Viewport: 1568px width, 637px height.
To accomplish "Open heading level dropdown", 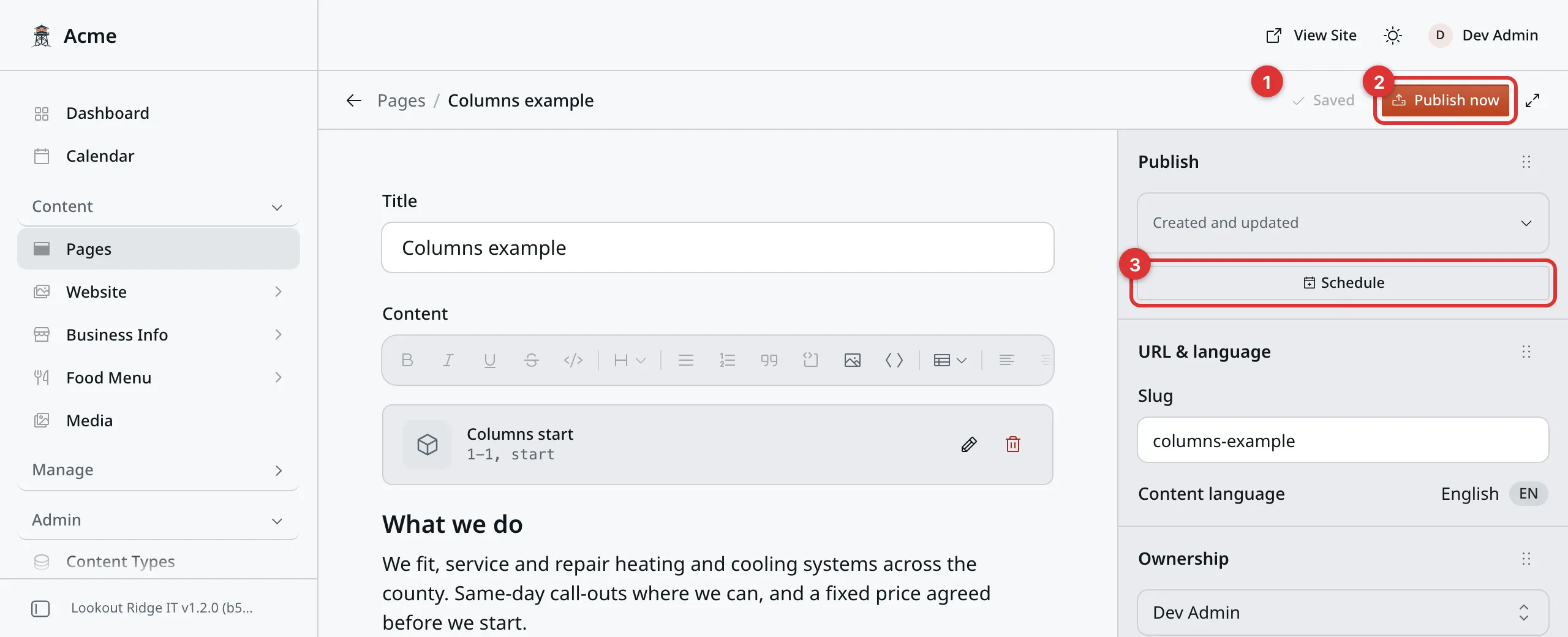I will coord(630,360).
